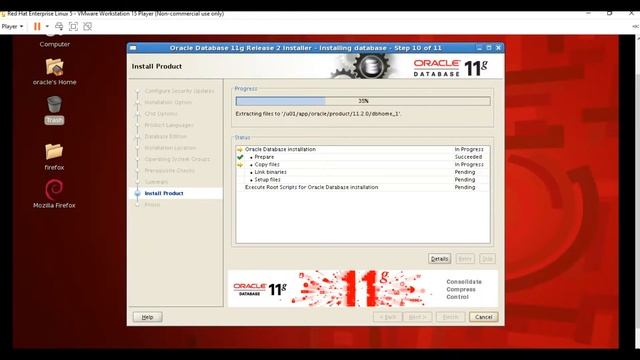Click the yellow arrow beside Oracle Database installation
The height and width of the screenshot is (360, 640).
click(240, 149)
